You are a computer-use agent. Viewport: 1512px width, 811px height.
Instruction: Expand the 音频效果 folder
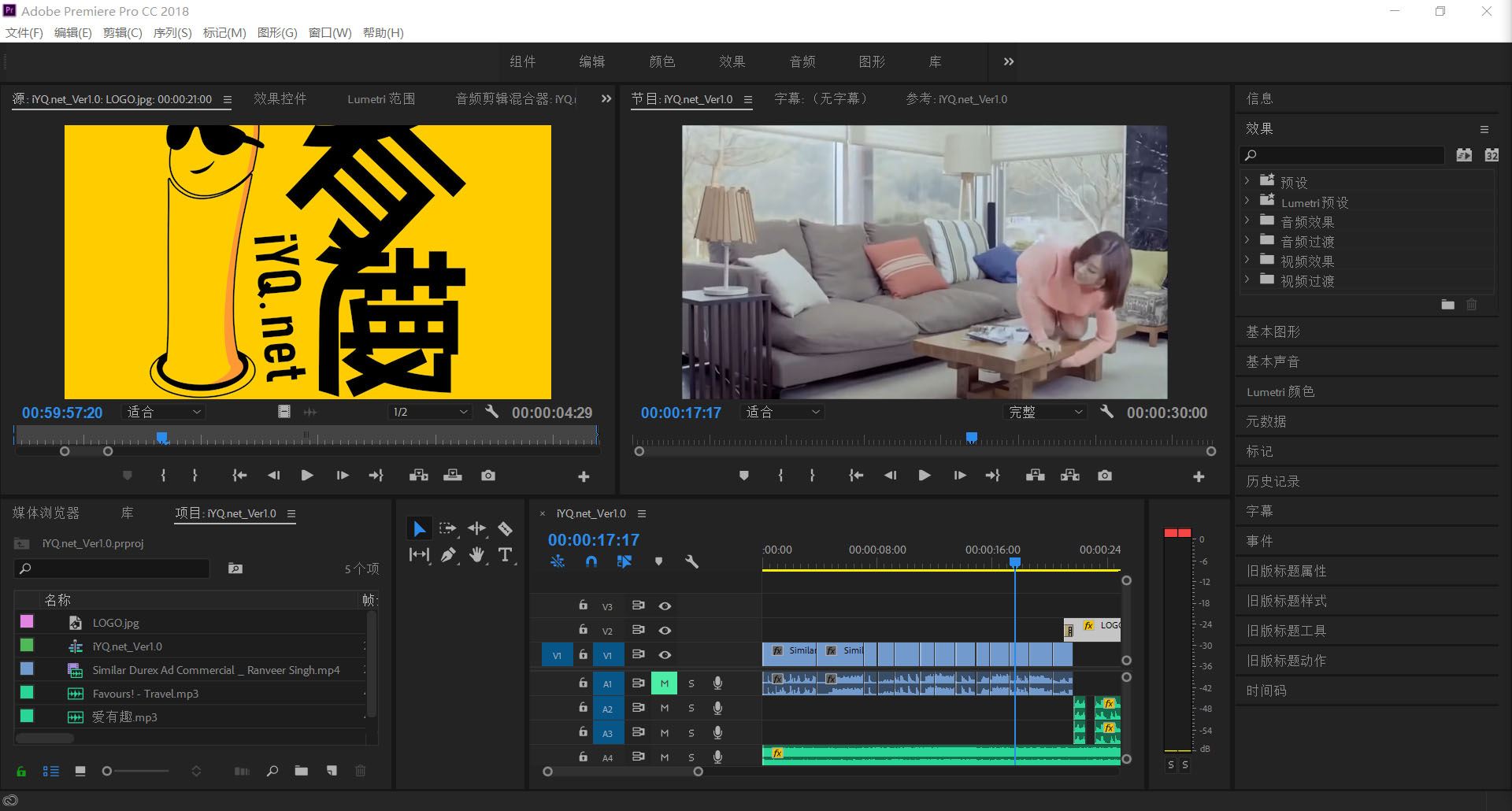coord(1247,220)
